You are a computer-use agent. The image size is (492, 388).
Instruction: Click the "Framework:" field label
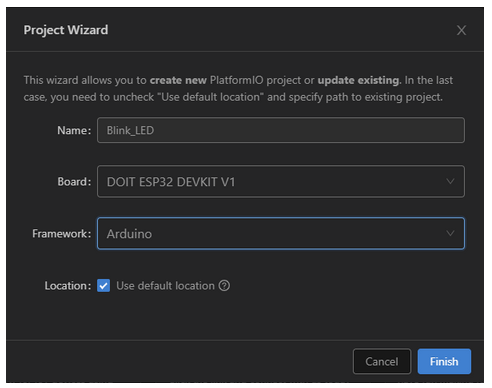(x=61, y=234)
